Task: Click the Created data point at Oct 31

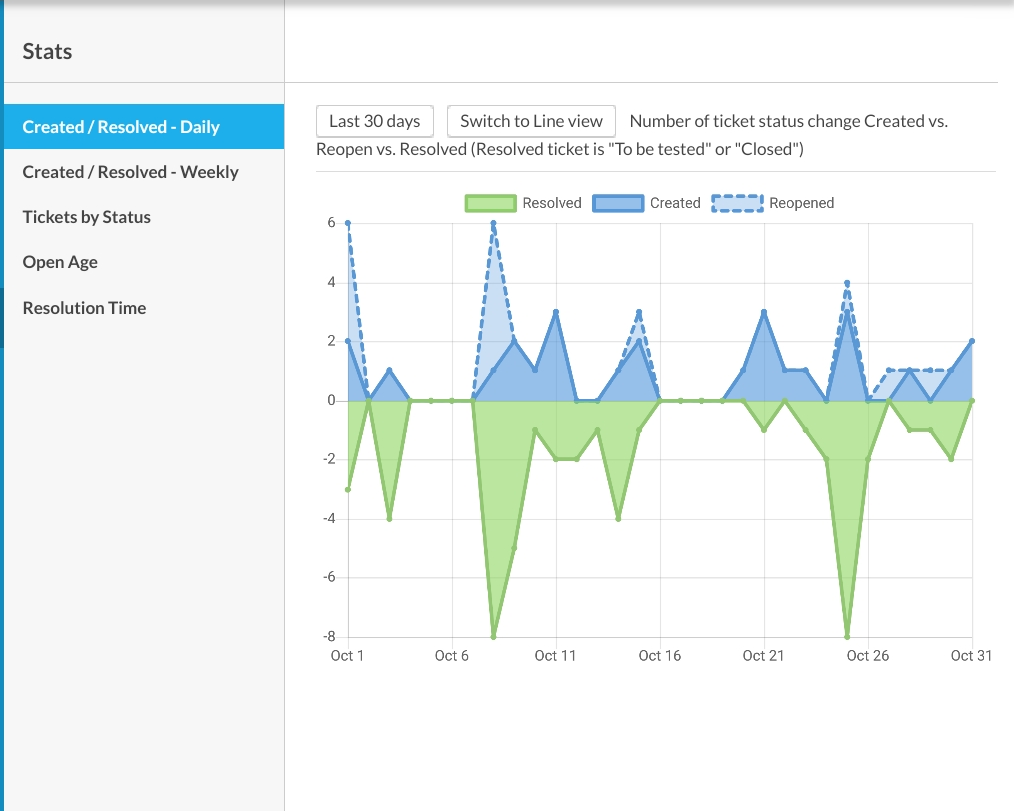Action: tap(972, 341)
